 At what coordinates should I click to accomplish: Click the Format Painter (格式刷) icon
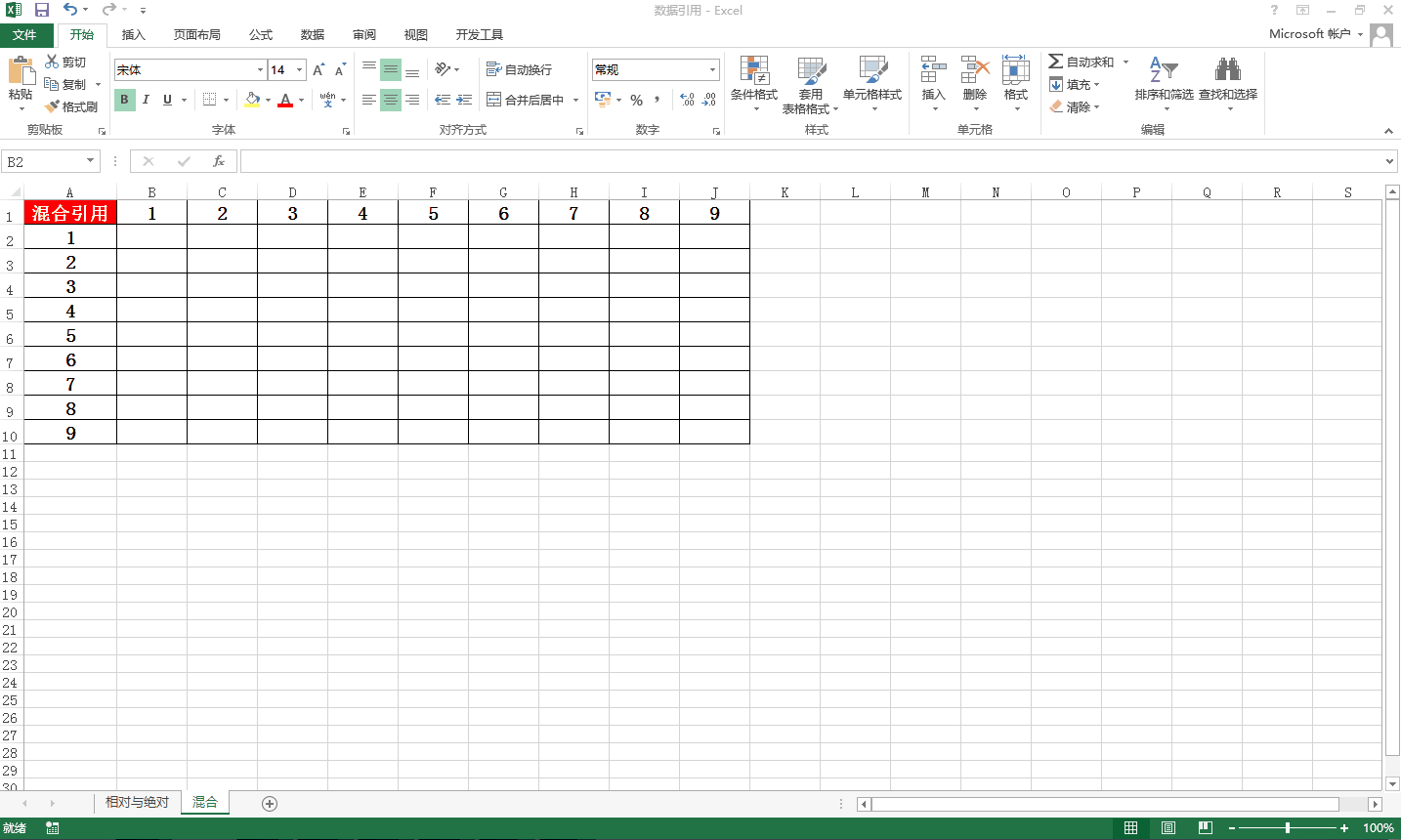(x=53, y=106)
